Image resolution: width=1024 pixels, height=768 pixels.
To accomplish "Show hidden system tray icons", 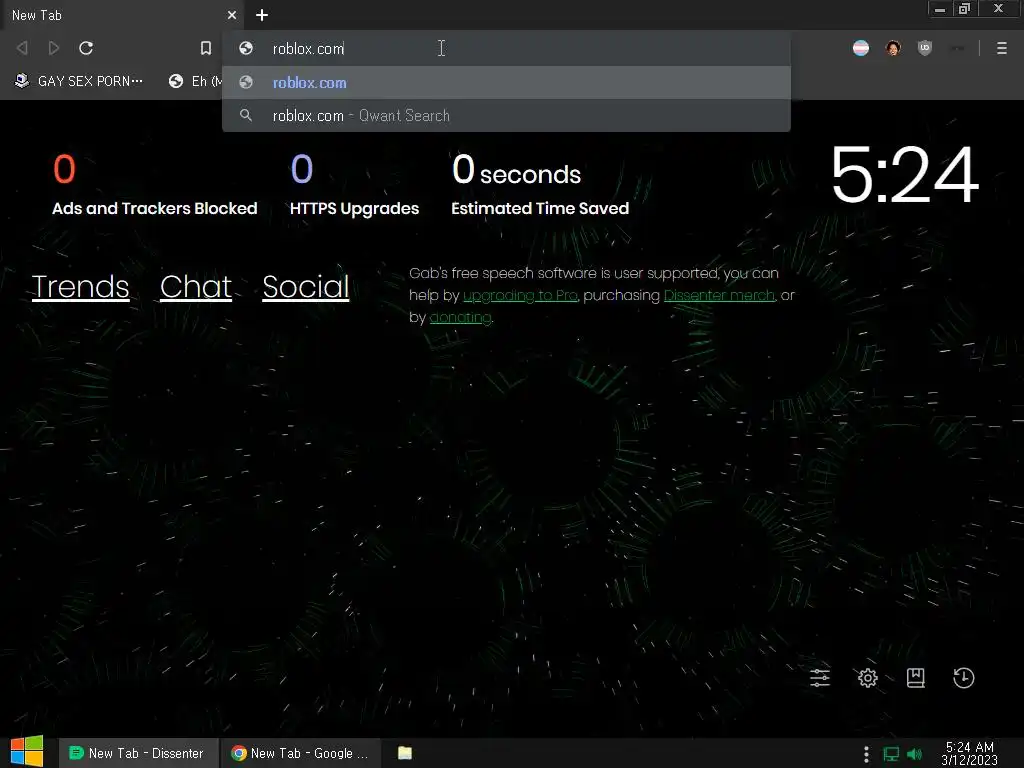I will pos(866,754).
